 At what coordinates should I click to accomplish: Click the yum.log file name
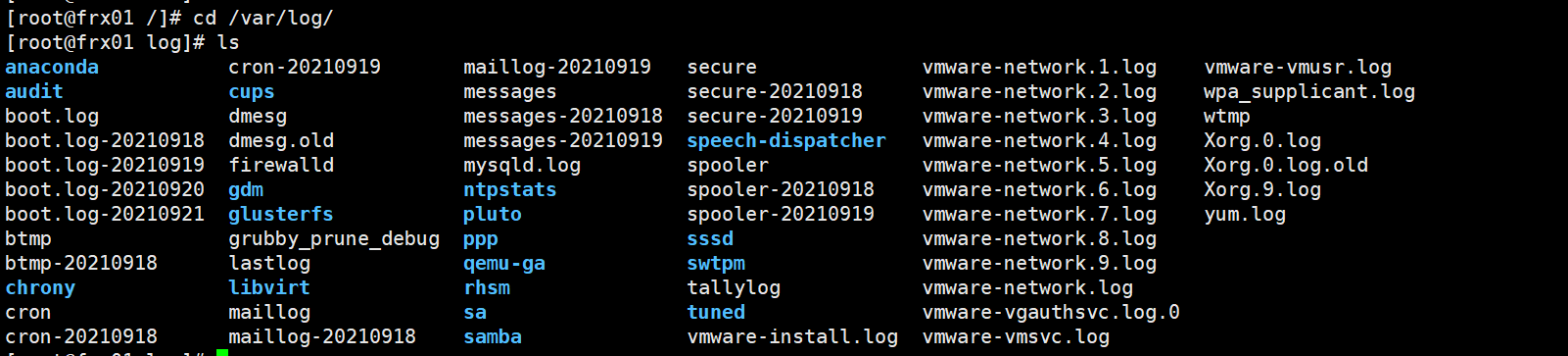point(1245,214)
